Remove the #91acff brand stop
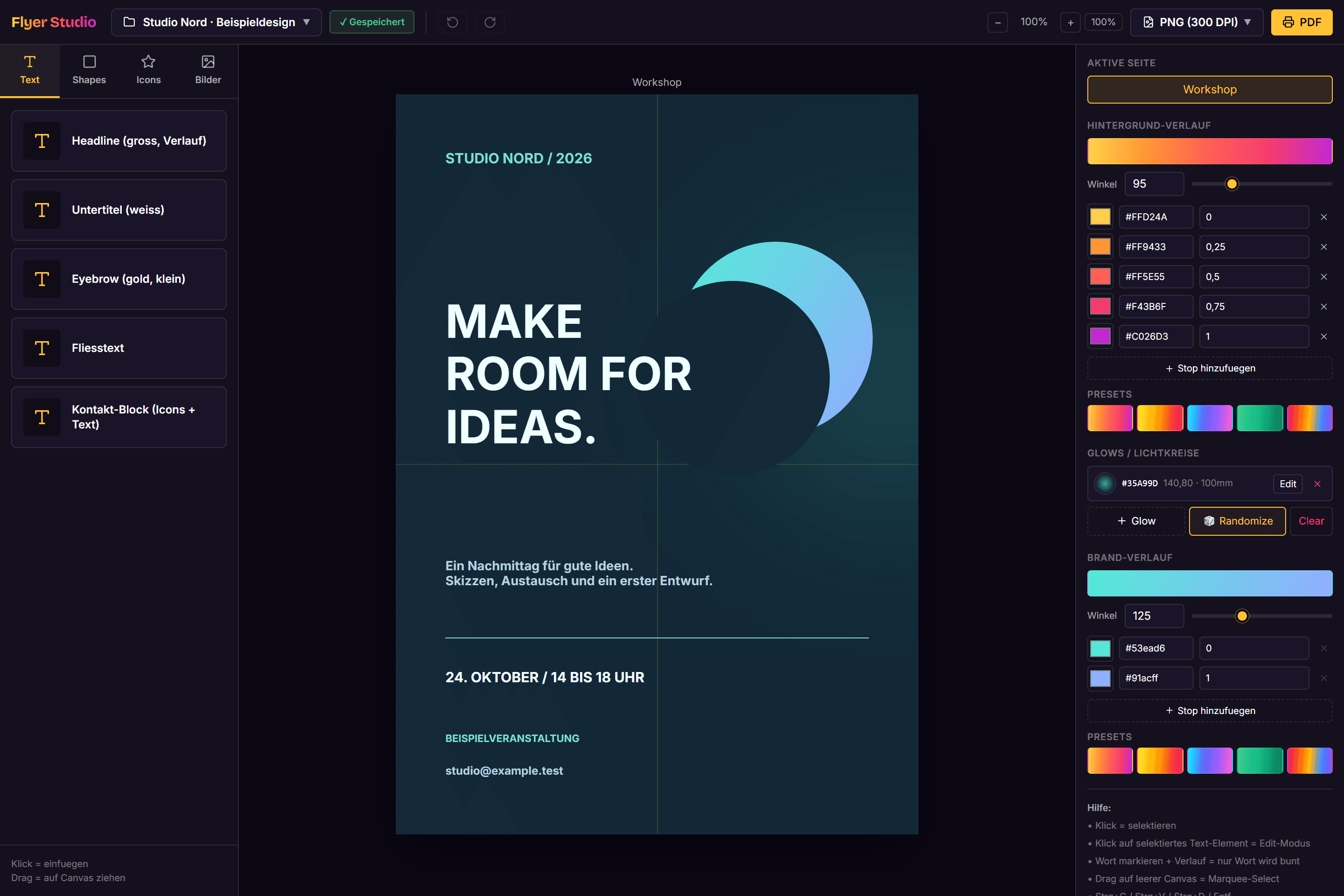Screen dimensions: 1344x896 (1323, 678)
